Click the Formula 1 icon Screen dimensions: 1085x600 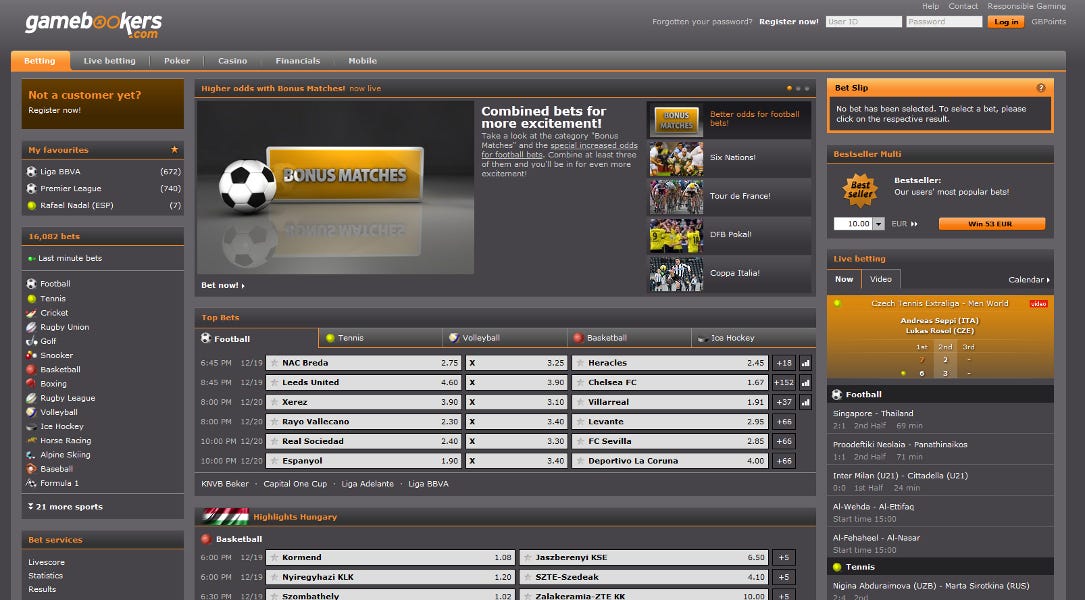pyautogui.click(x=31, y=483)
